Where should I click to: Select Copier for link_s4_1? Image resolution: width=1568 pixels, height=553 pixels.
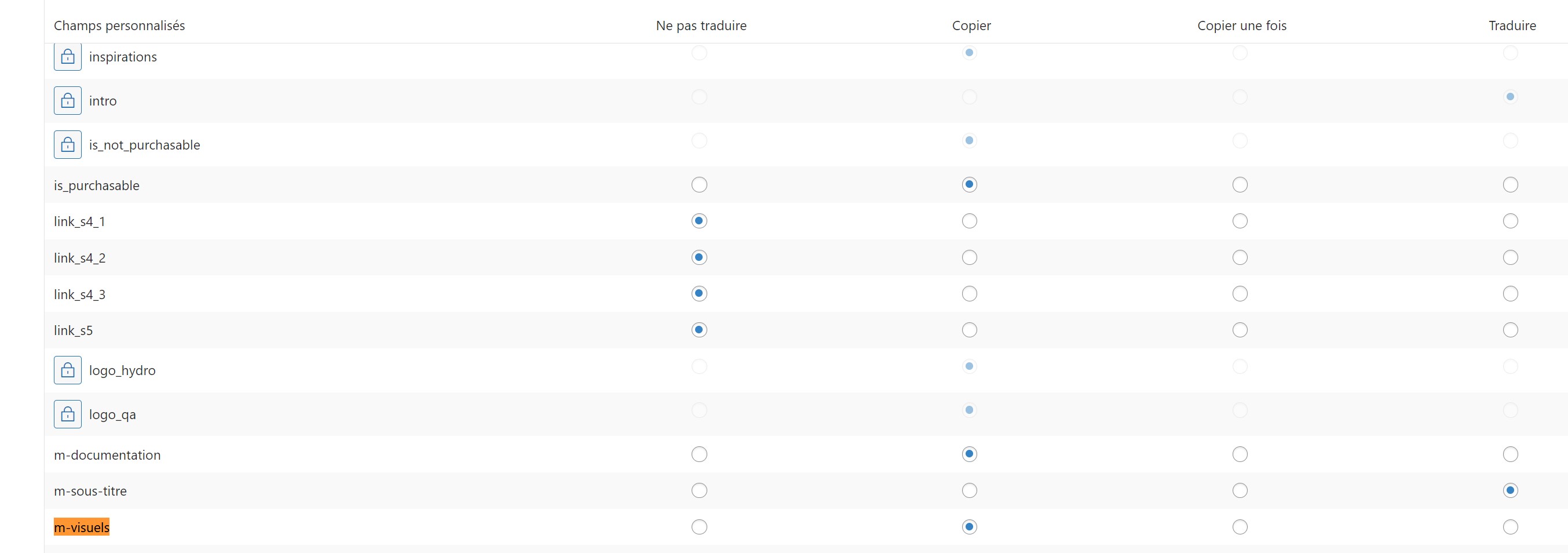970,220
